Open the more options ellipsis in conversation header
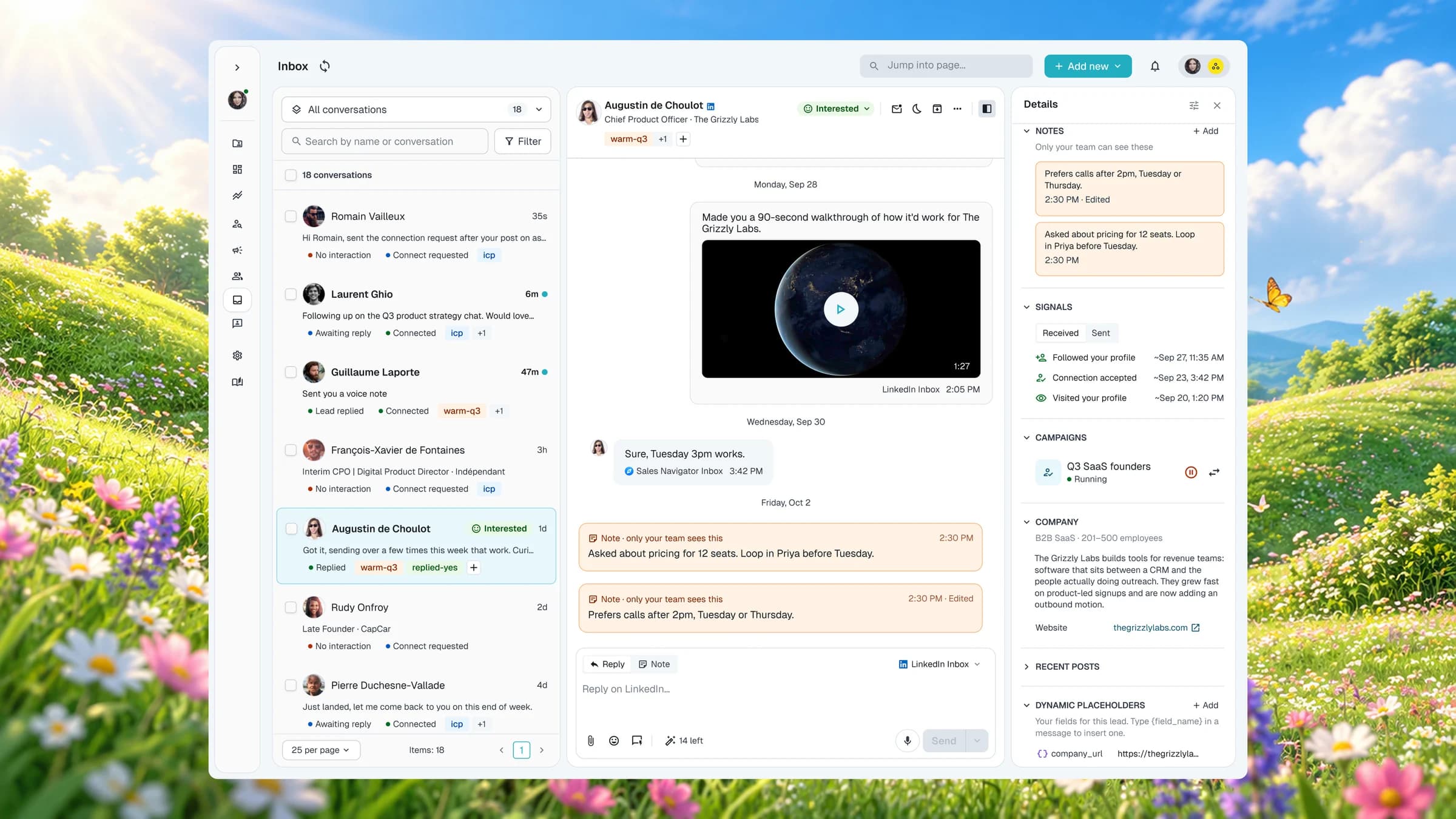The image size is (1456, 819). (957, 109)
